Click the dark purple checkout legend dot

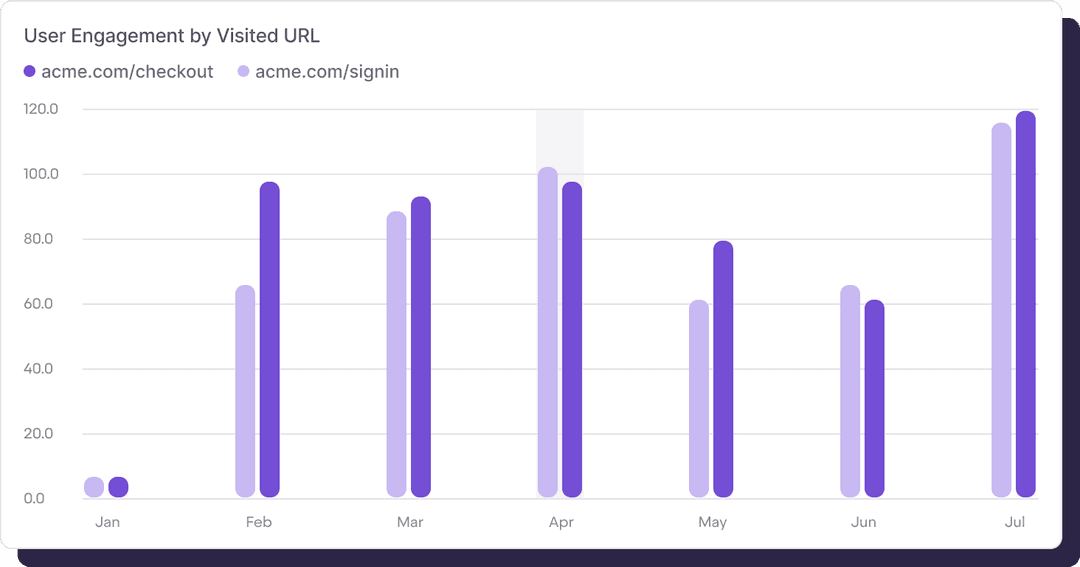pyautogui.click(x=30, y=72)
